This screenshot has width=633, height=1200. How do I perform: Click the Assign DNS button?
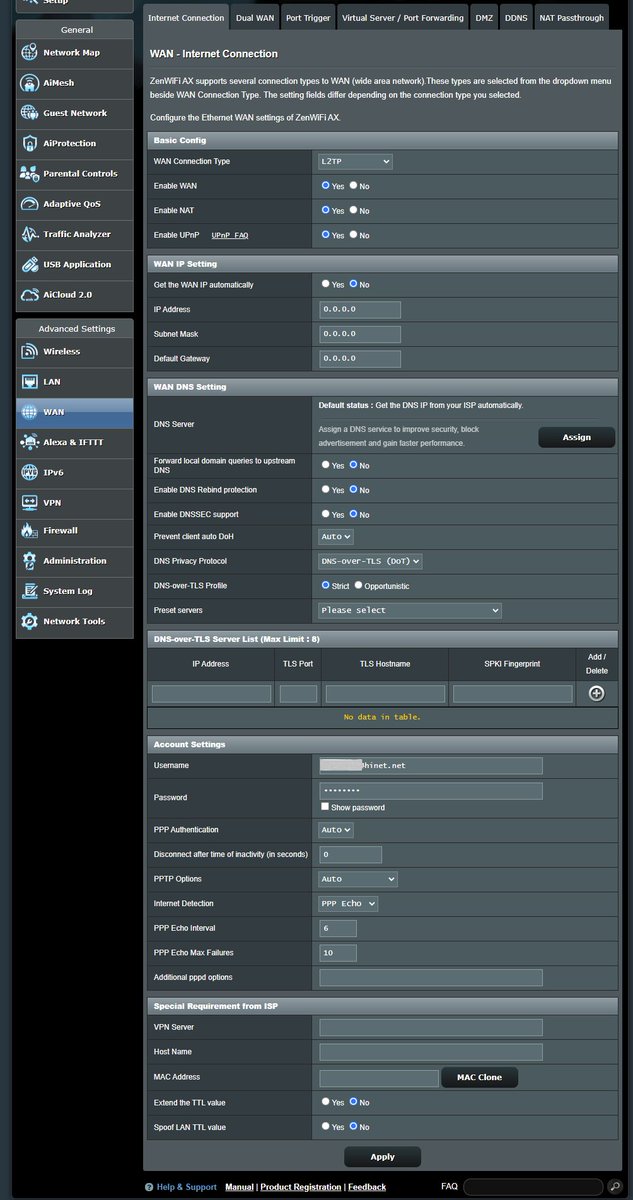(x=576, y=437)
